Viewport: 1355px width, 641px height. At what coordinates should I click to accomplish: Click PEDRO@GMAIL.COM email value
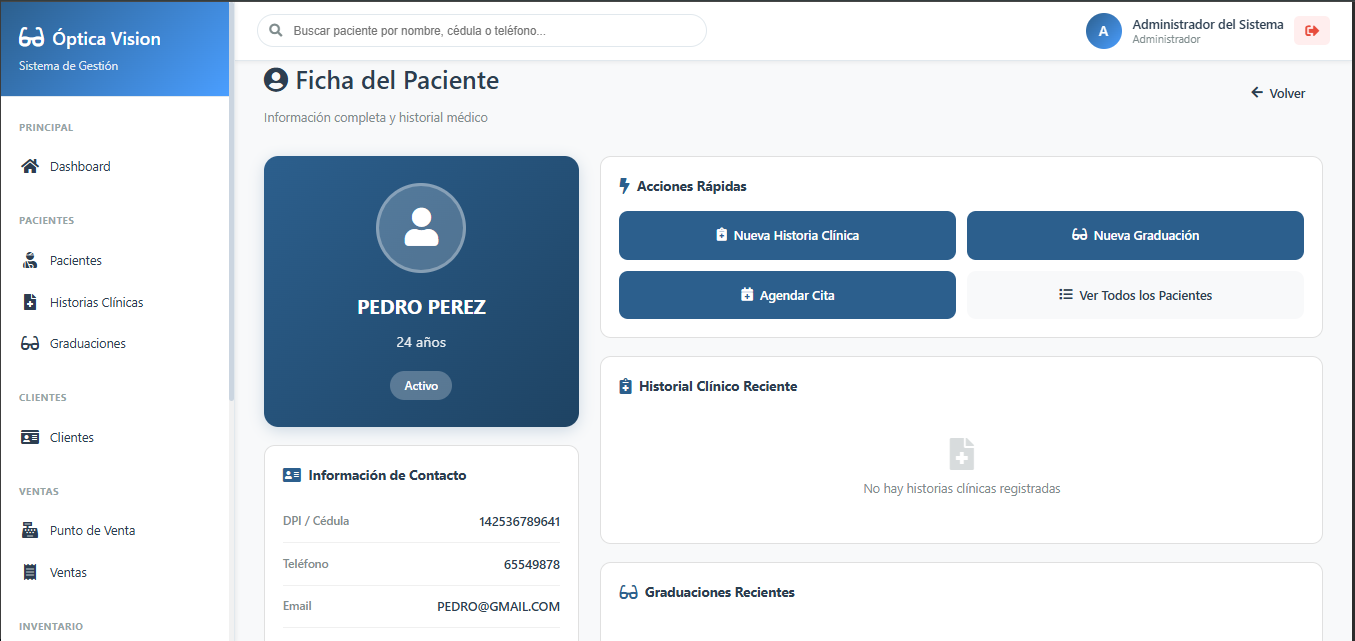(x=499, y=606)
